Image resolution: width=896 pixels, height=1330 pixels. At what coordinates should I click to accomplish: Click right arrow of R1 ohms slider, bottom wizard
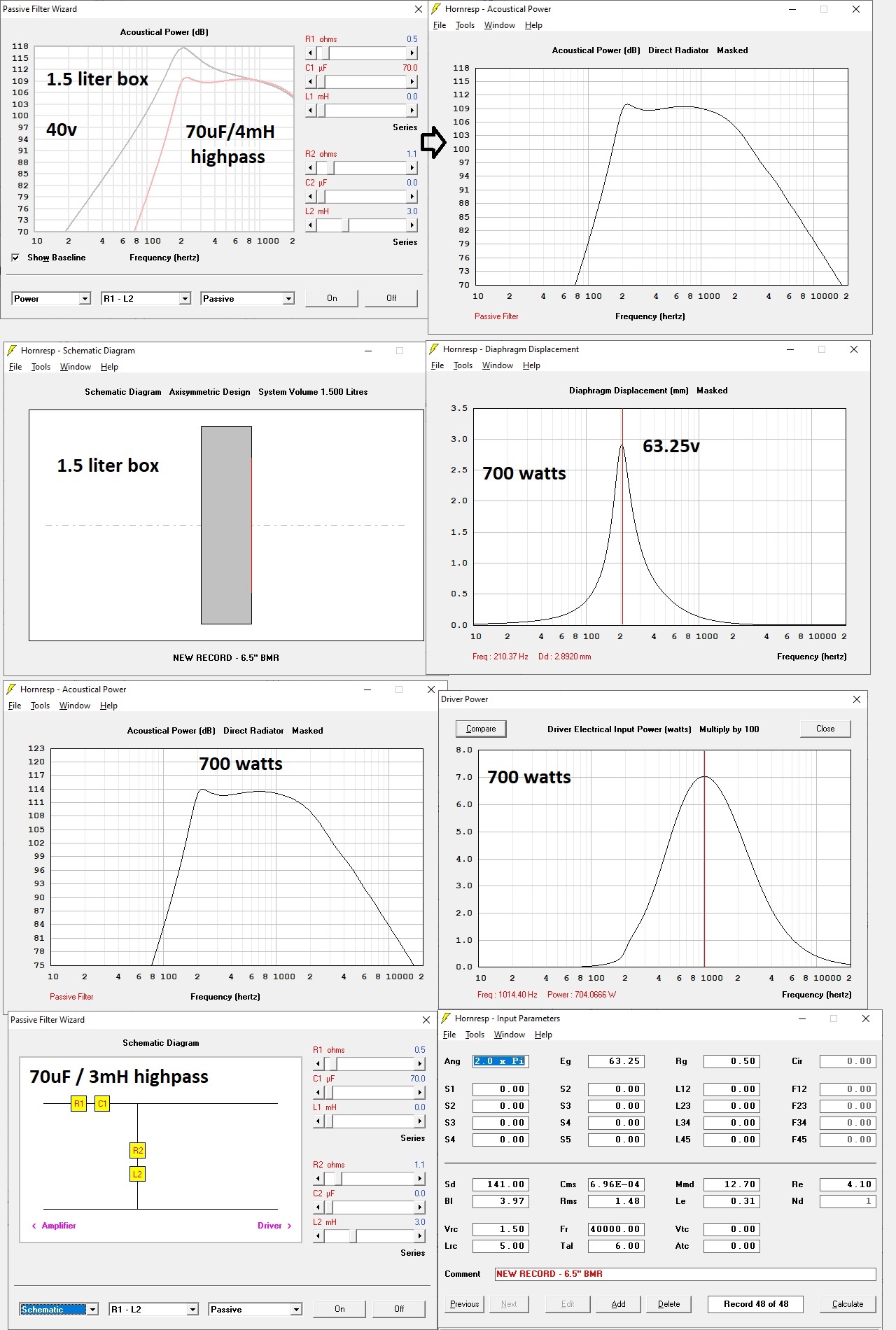pos(420,1064)
